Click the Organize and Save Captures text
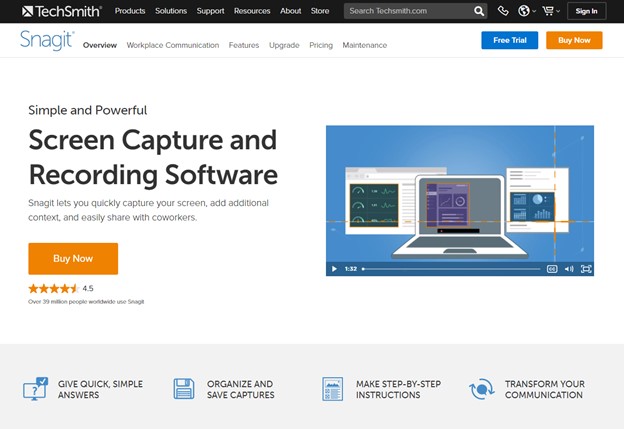This screenshot has height=429, width=624. click(240, 389)
